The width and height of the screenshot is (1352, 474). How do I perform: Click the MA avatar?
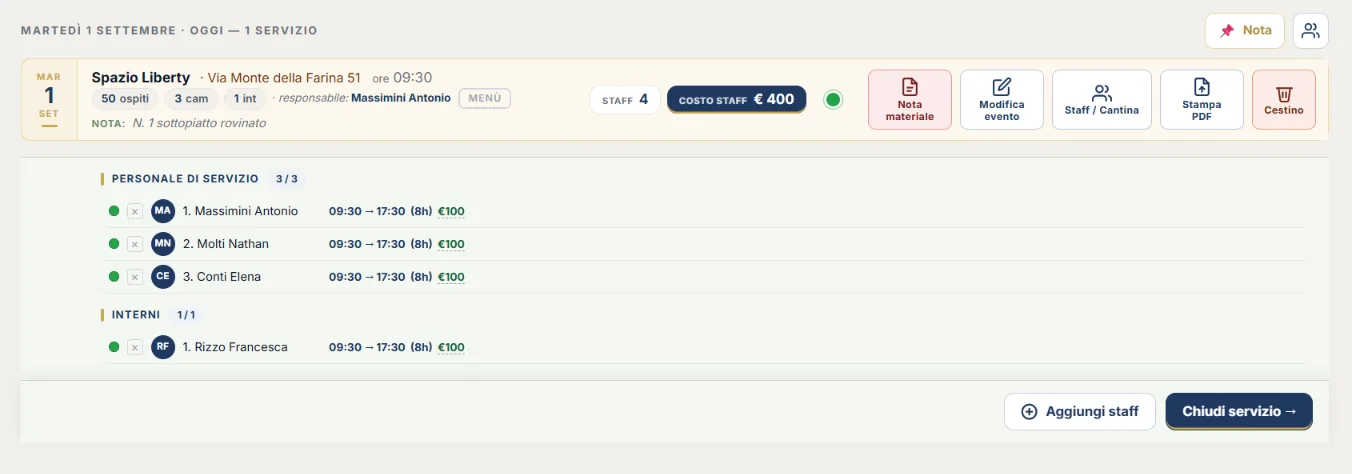(x=163, y=211)
